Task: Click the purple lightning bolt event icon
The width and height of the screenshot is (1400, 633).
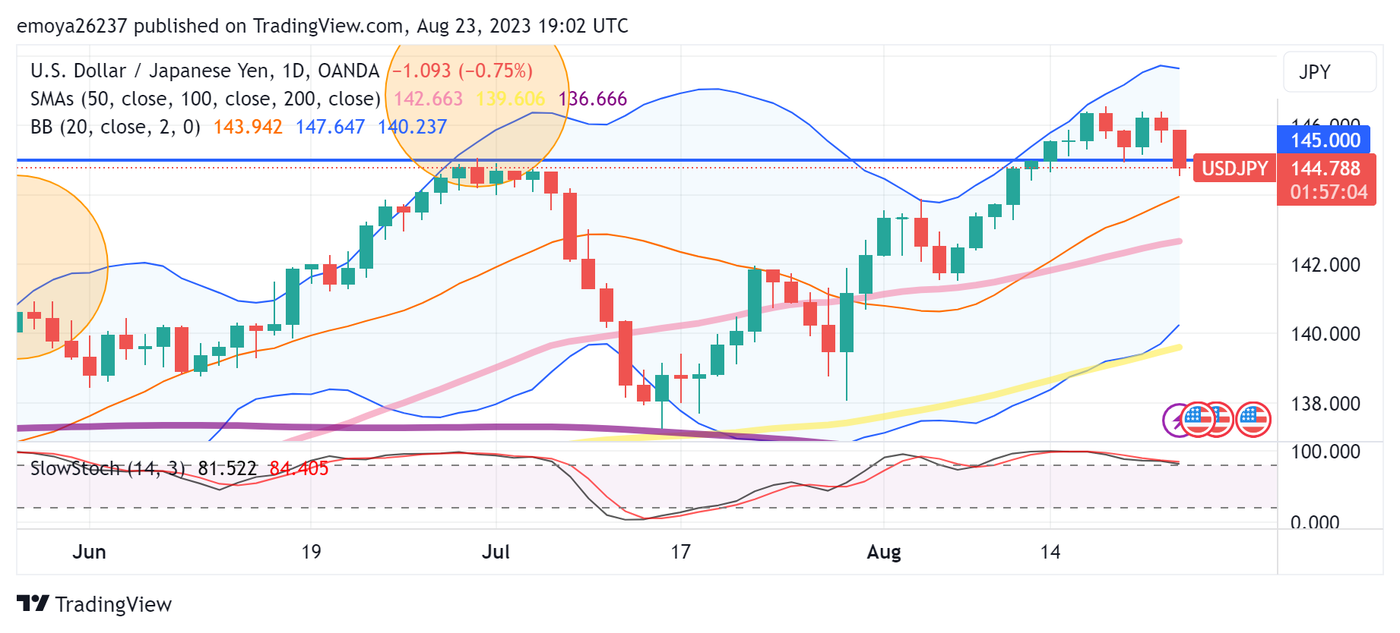Action: pyautogui.click(x=1177, y=420)
